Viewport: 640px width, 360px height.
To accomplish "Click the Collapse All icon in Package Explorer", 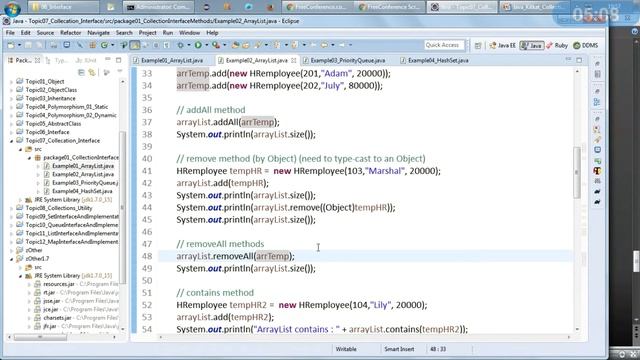I will [x=81, y=73].
